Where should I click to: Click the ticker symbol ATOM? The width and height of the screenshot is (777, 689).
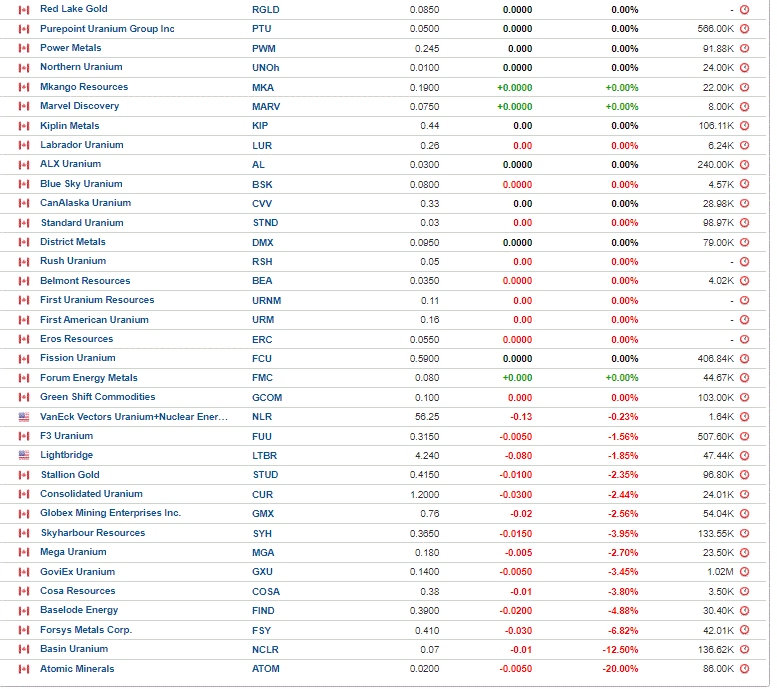tap(266, 669)
